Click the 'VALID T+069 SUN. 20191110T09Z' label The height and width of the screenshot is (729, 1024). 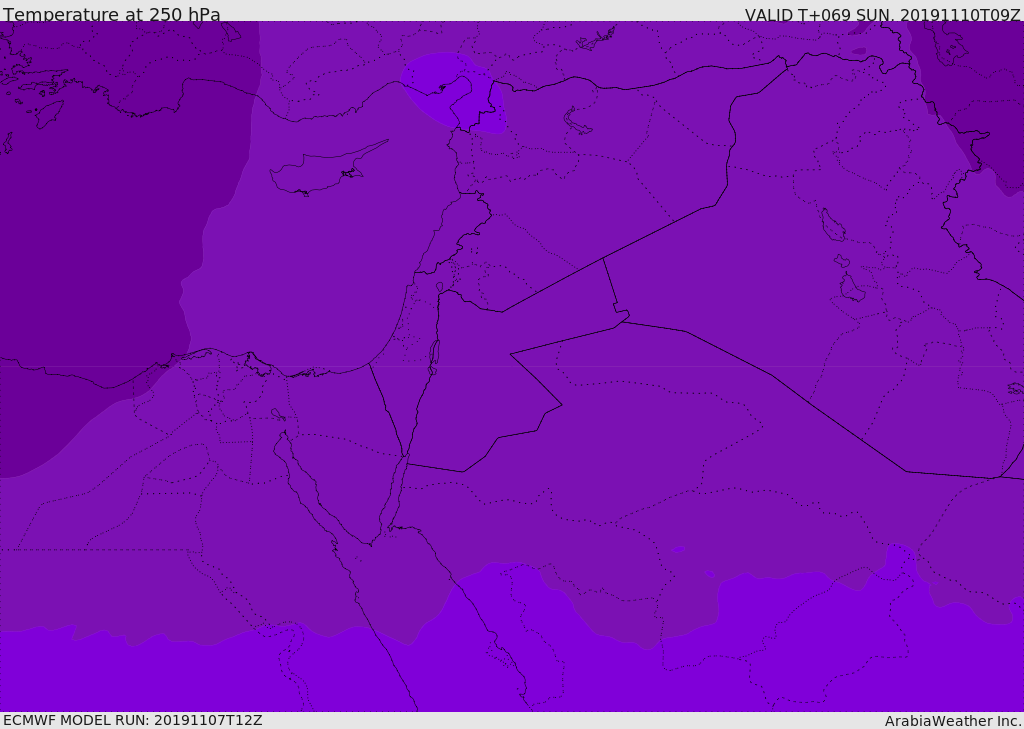coord(882,14)
